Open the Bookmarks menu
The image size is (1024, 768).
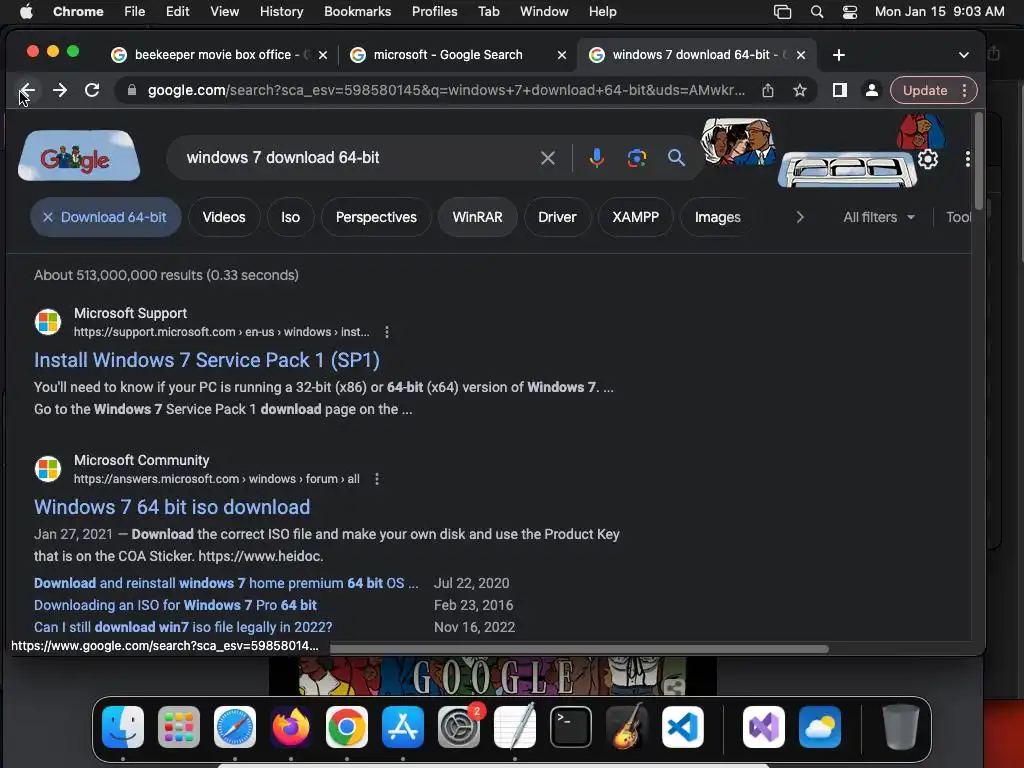pyautogui.click(x=357, y=12)
